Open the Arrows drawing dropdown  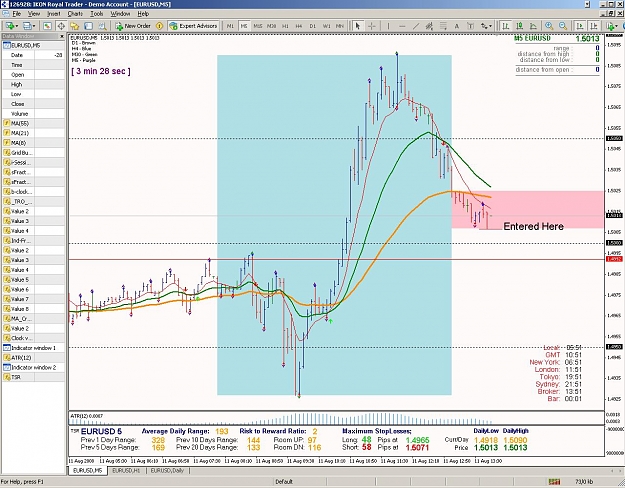click(486, 26)
